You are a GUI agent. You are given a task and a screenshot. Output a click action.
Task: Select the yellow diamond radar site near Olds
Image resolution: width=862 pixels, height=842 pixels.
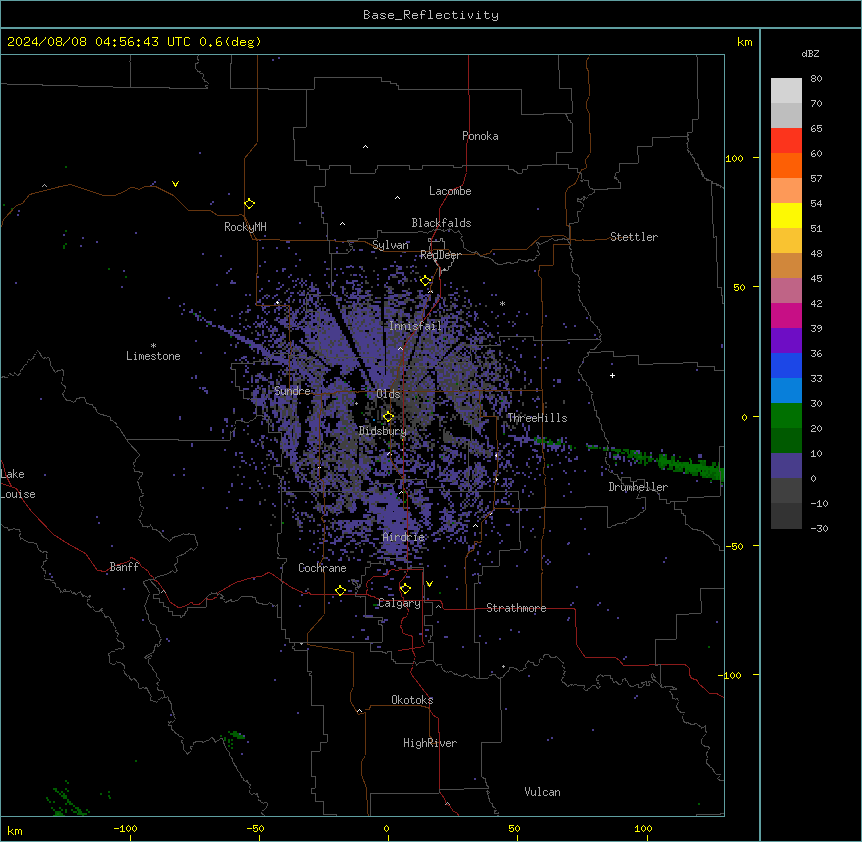pyautogui.click(x=389, y=416)
